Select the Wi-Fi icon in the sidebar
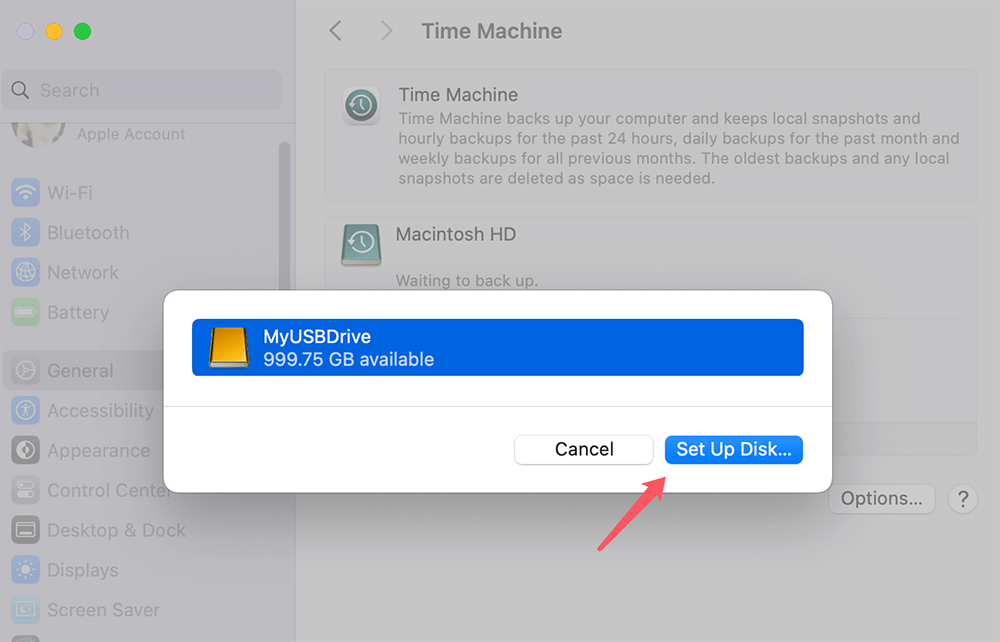The image size is (1000, 642). [x=23, y=192]
